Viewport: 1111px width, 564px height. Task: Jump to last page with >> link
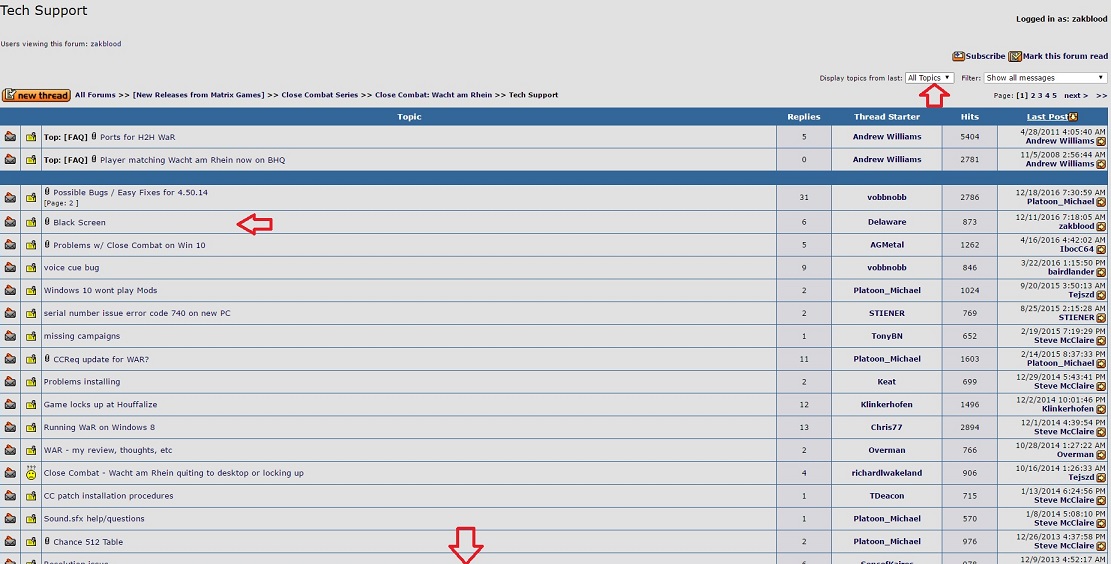(1102, 95)
